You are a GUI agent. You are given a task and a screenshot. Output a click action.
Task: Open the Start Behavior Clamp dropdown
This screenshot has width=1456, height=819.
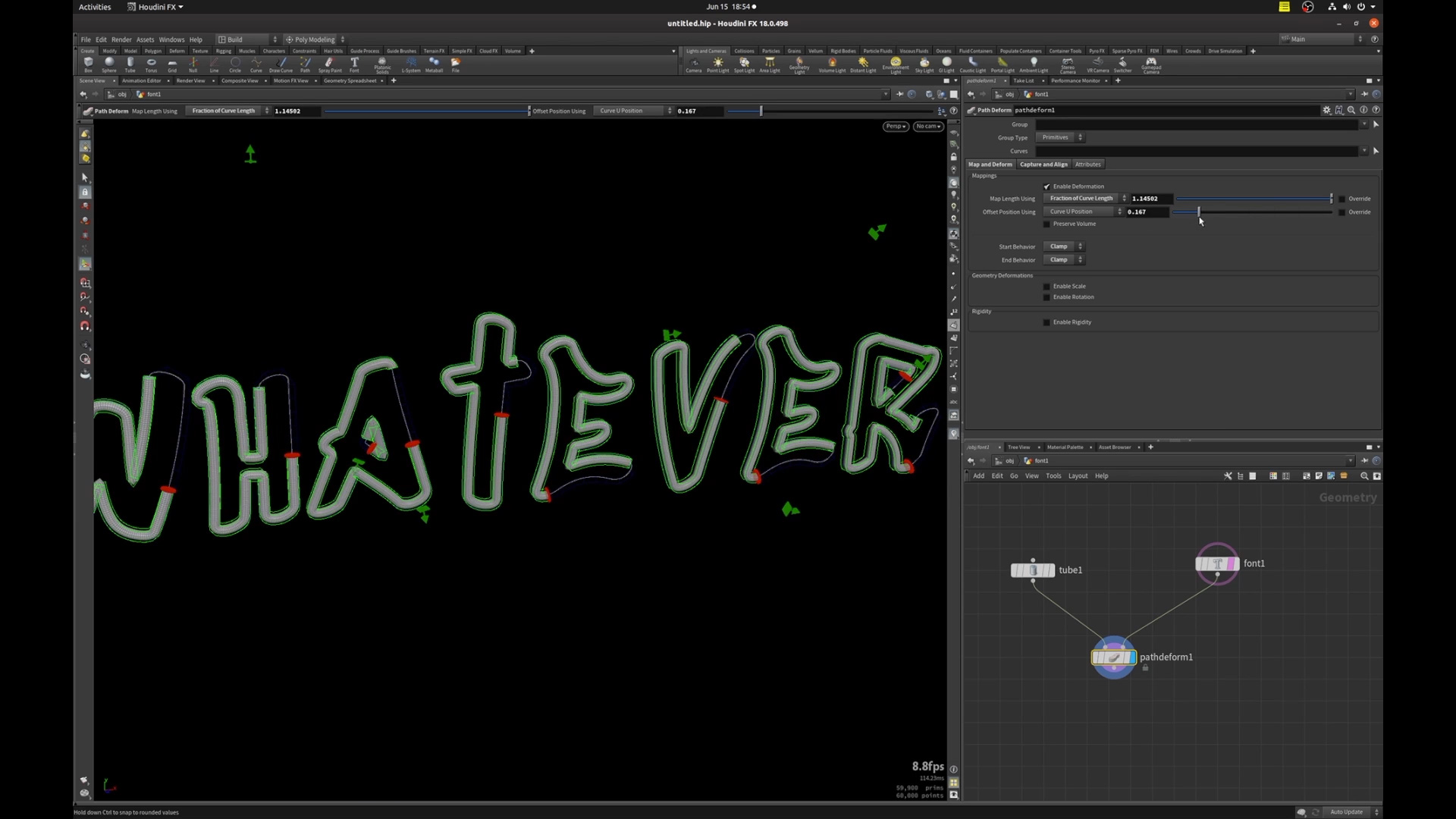[1064, 246]
